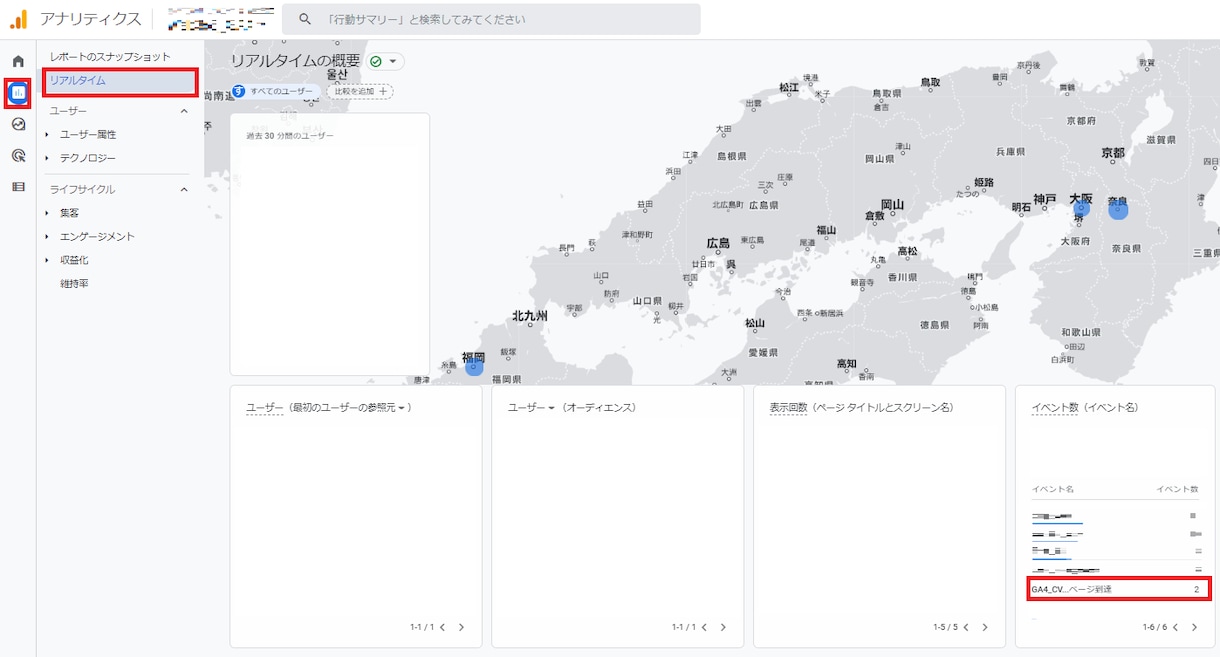Next page arrow in イベント数 card
The width and height of the screenshot is (1220, 657).
[x=1194, y=627]
